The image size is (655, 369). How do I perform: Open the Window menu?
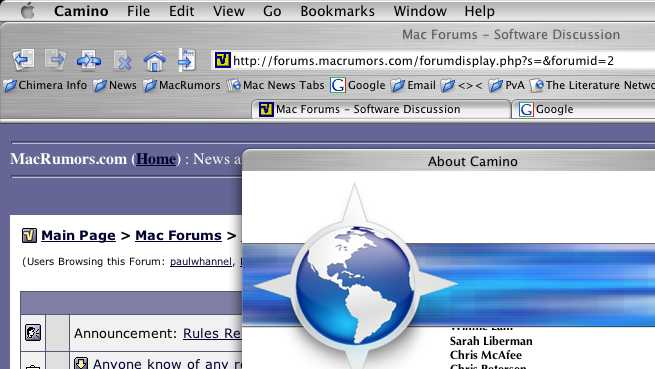coord(420,11)
